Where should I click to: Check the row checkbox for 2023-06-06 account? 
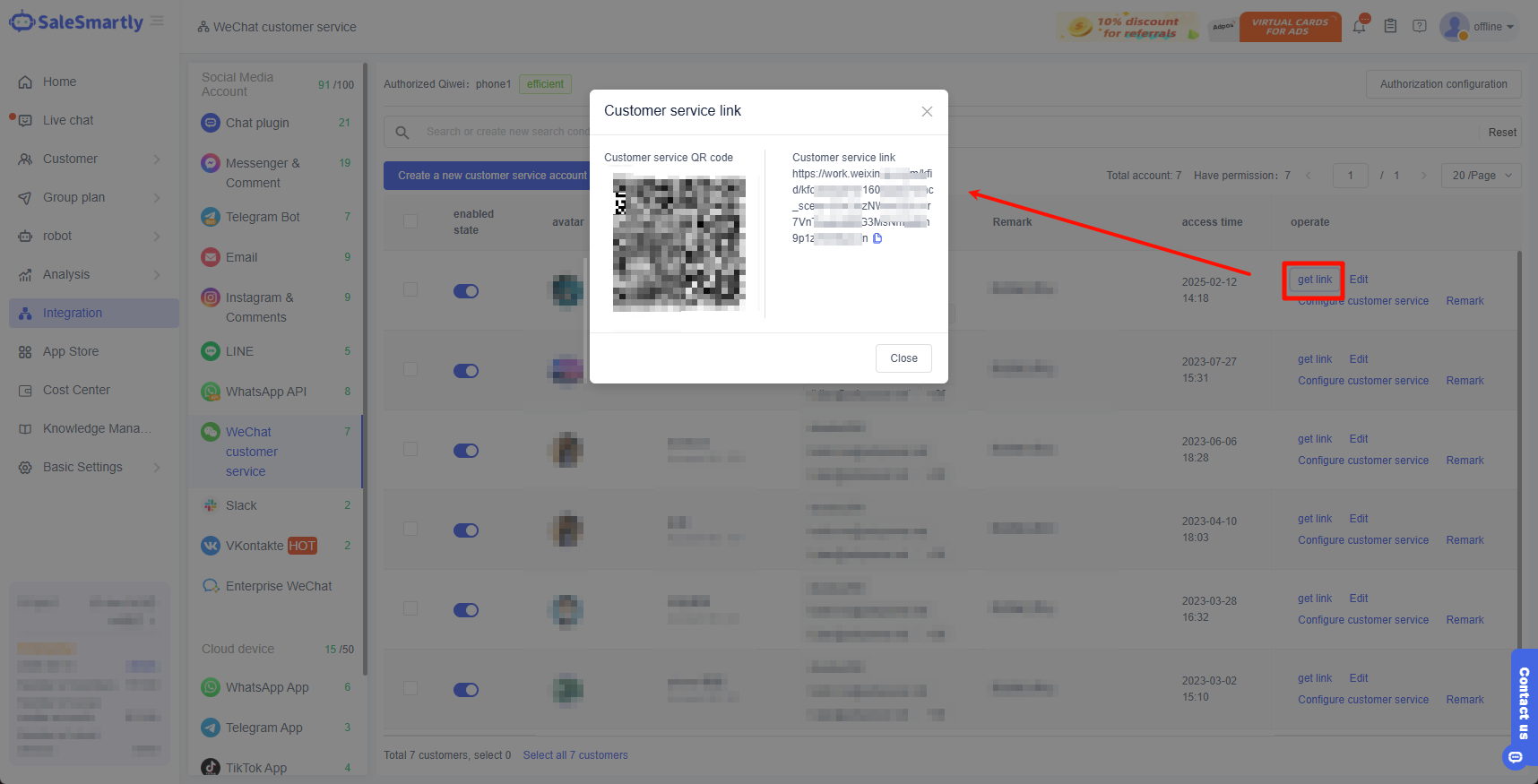point(410,449)
